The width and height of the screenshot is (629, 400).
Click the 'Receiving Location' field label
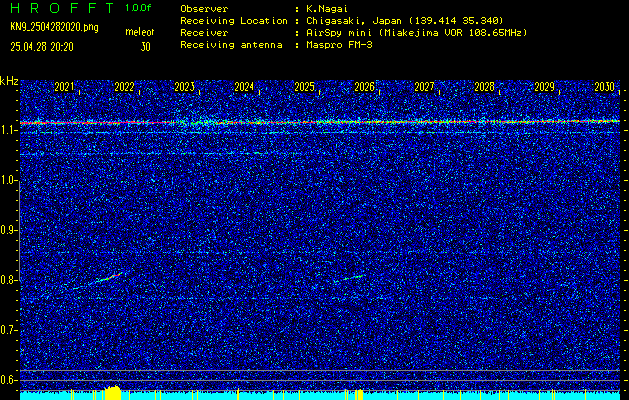234,21
